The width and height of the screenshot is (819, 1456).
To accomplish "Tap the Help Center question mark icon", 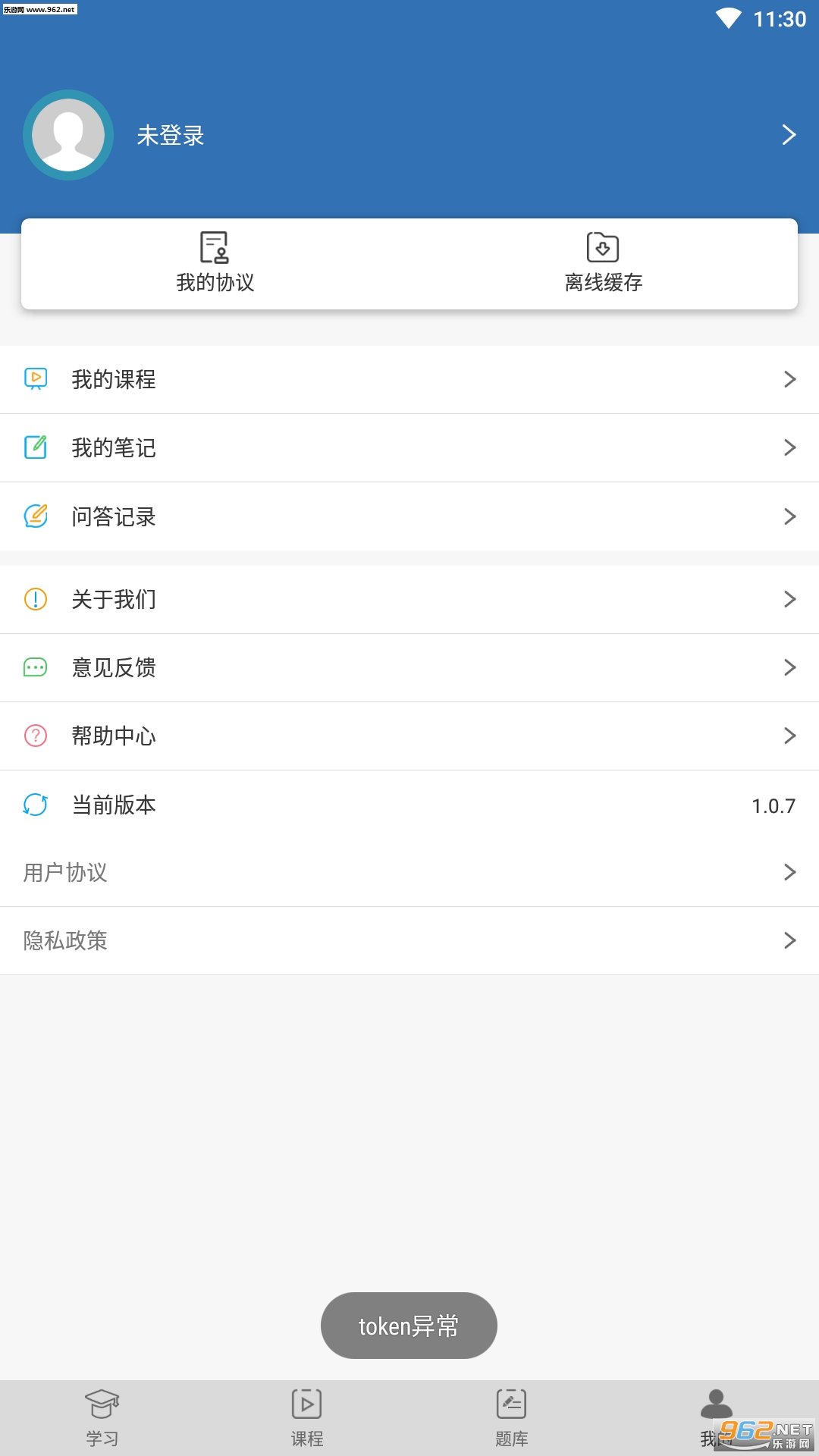I will 36,736.
